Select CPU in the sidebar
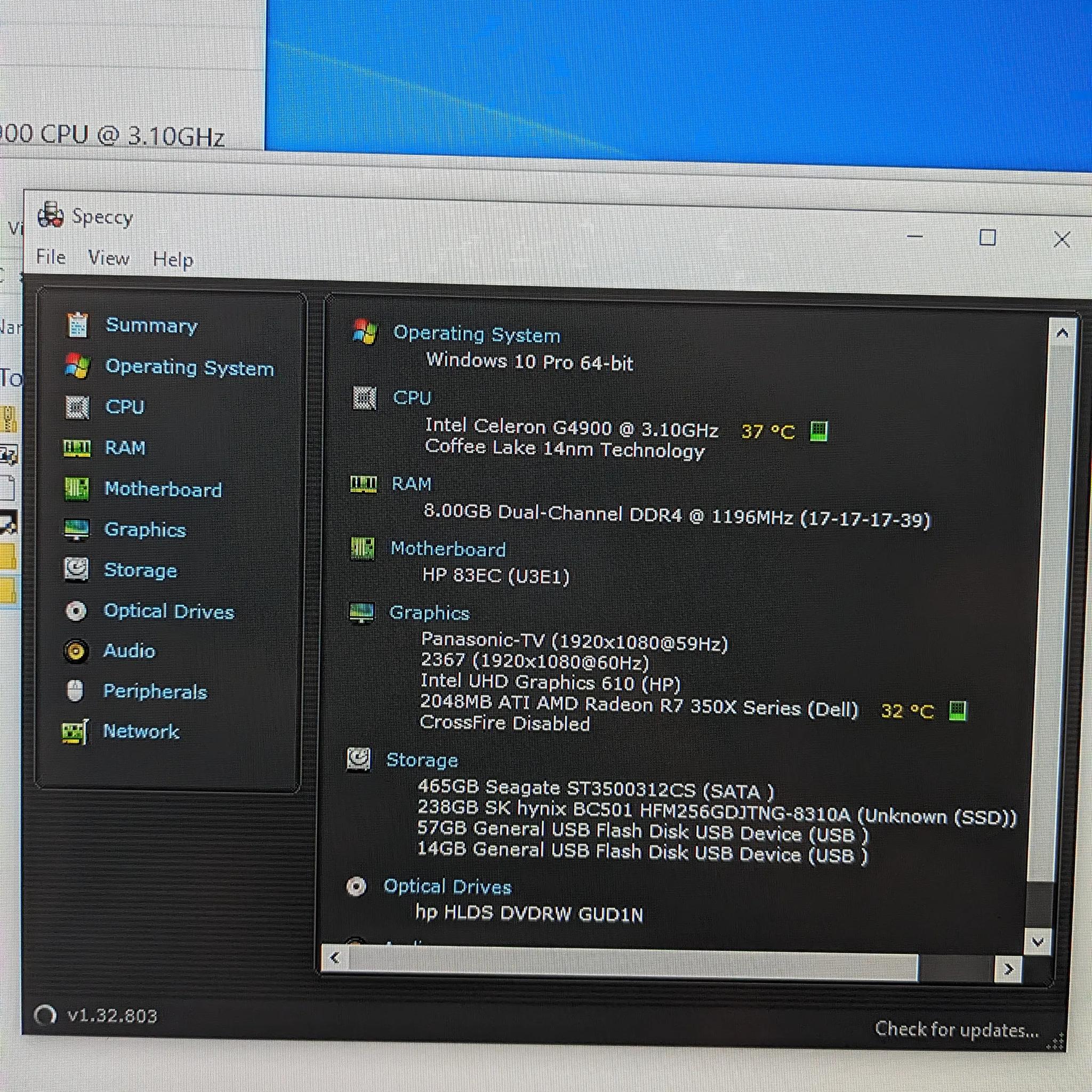Image resolution: width=1092 pixels, height=1092 pixels. click(x=125, y=407)
